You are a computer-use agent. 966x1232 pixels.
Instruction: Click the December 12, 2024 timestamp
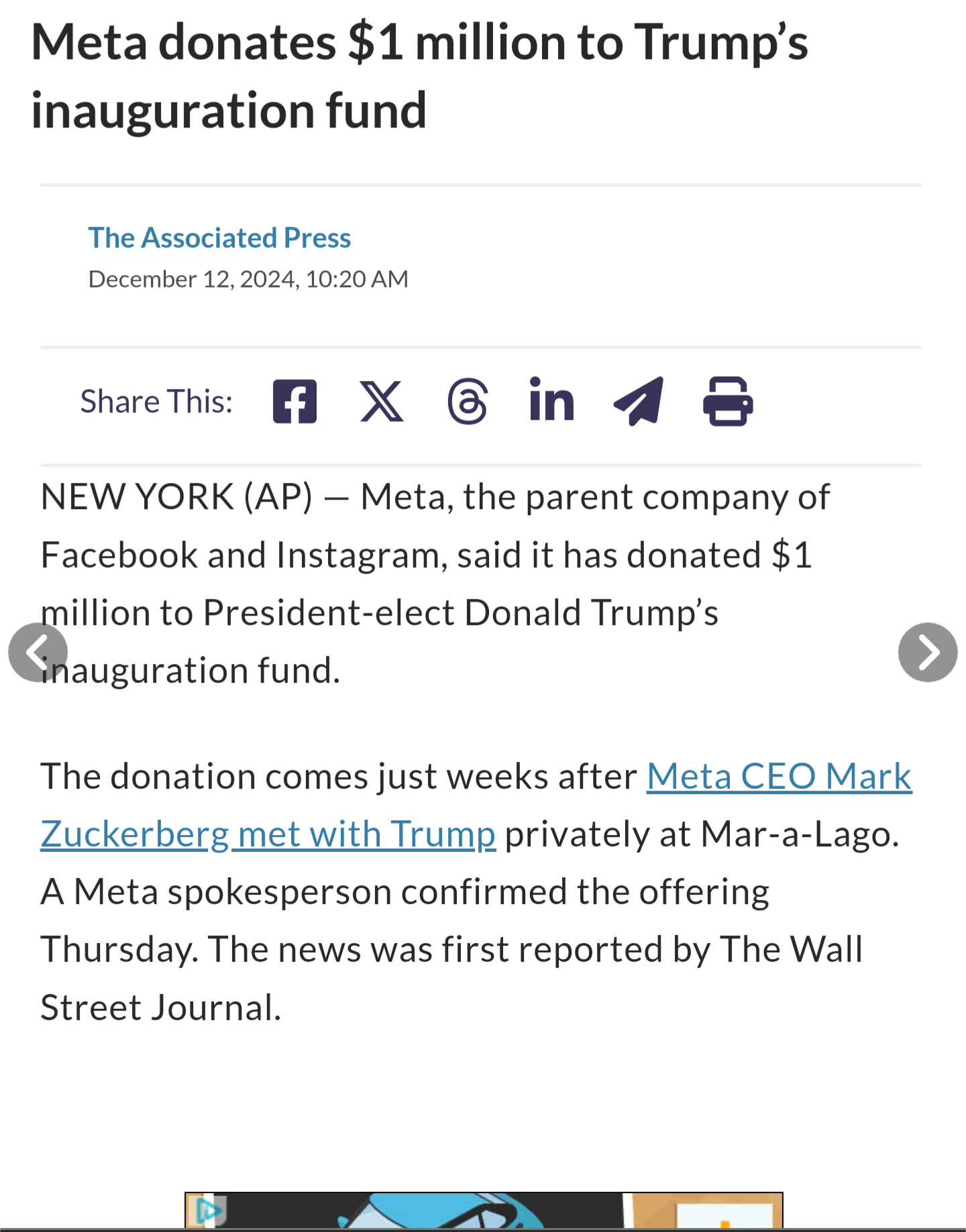tap(248, 279)
